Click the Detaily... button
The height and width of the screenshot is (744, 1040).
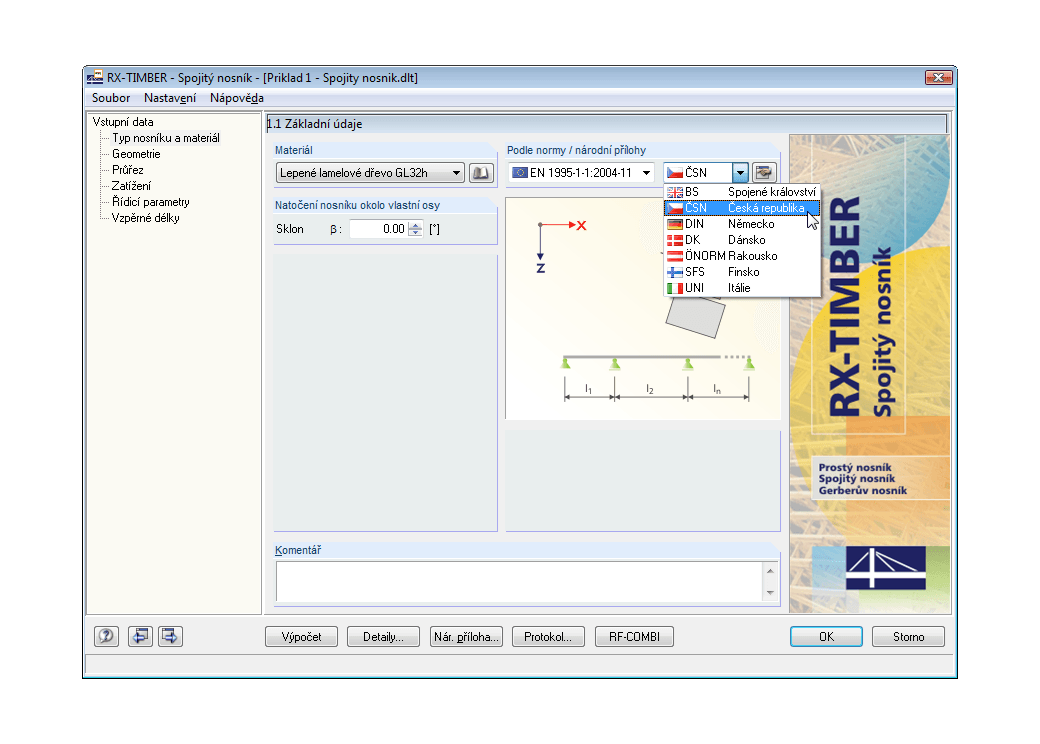pyautogui.click(x=383, y=637)
